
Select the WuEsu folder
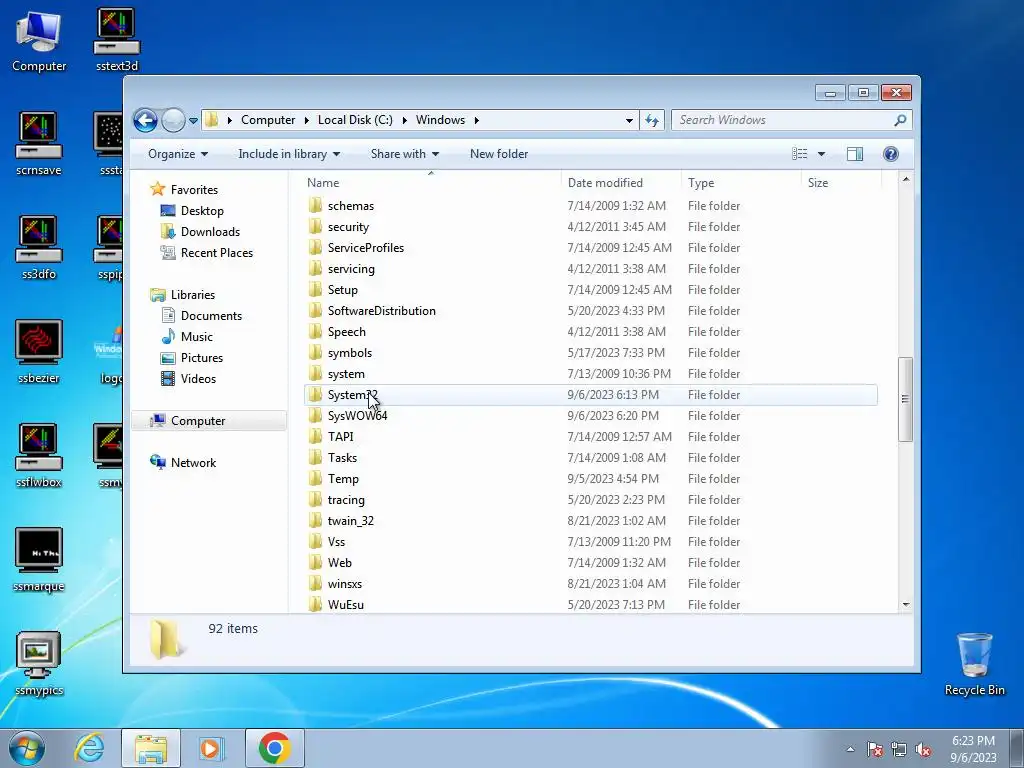[345, 605]
